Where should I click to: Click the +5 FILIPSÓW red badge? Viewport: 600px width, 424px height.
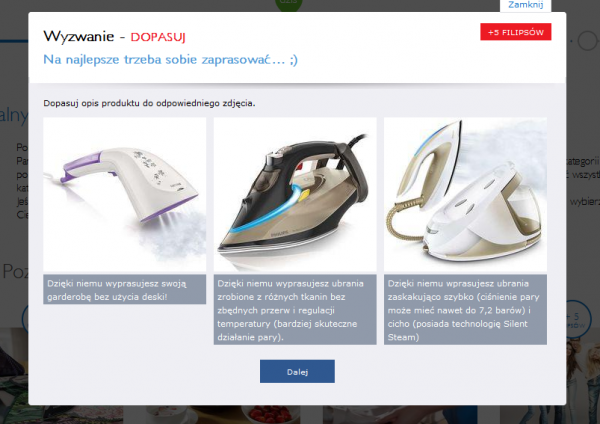tap(515, 32)
